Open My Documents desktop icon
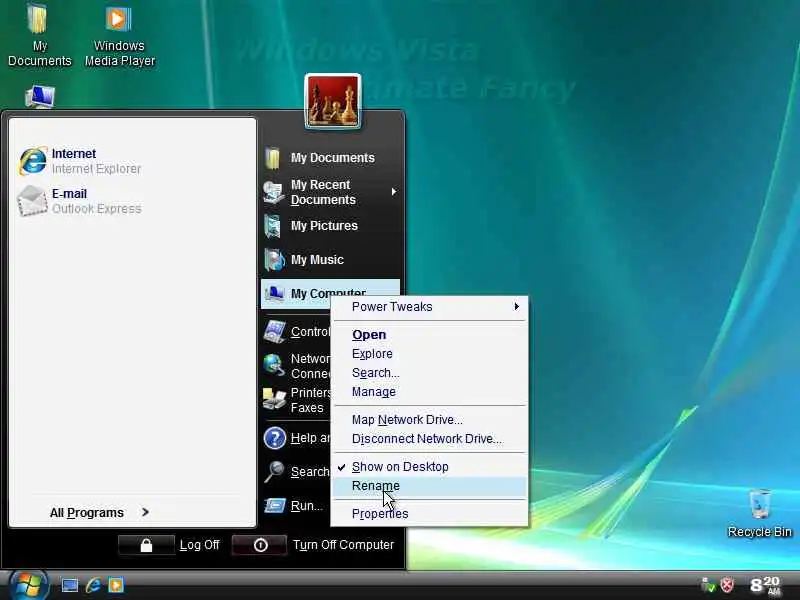Screen dimensions: 800x600 coord(39,35)
